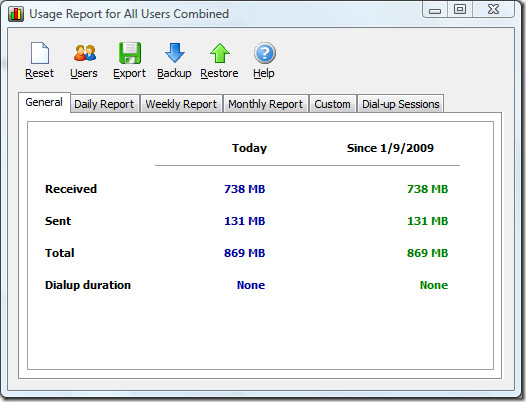Click the Since 1/9/2009 column header
Image resolution: width=526 pixels, height=402 pixels.
(x=390, y=148)
